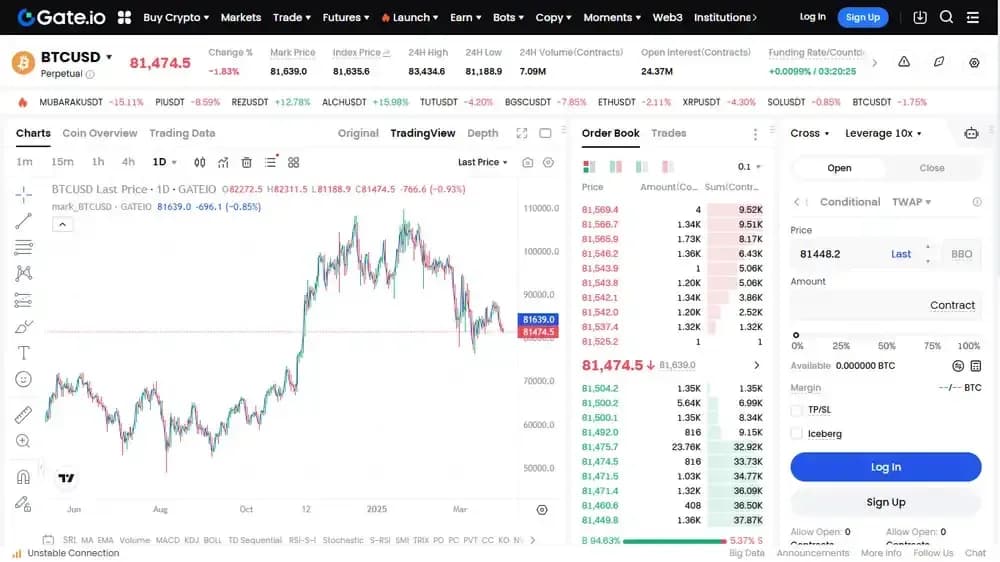Select the third order book view icon
Screen dimensions: 1000x562
click(x=642, y=167)
